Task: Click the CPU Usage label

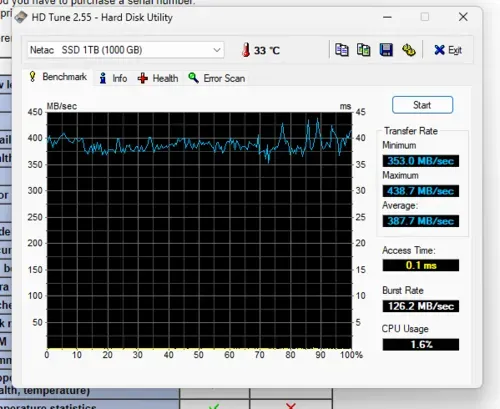Action: click(405, 329)
